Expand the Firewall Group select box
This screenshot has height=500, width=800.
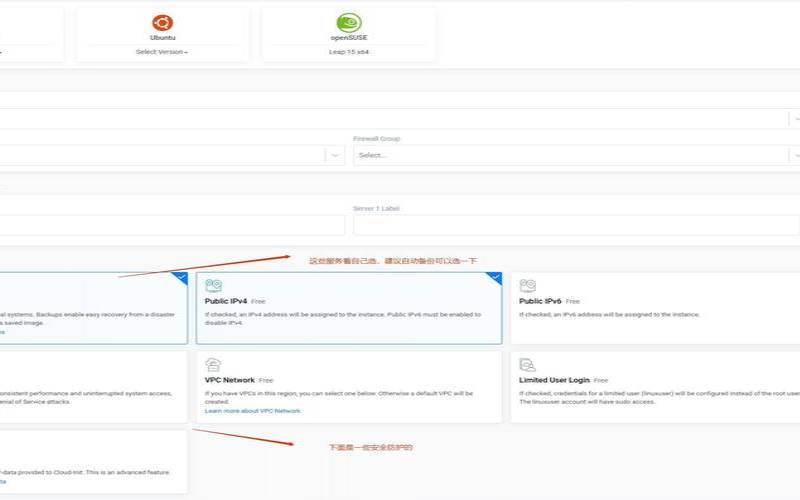[x=575, y=155]
